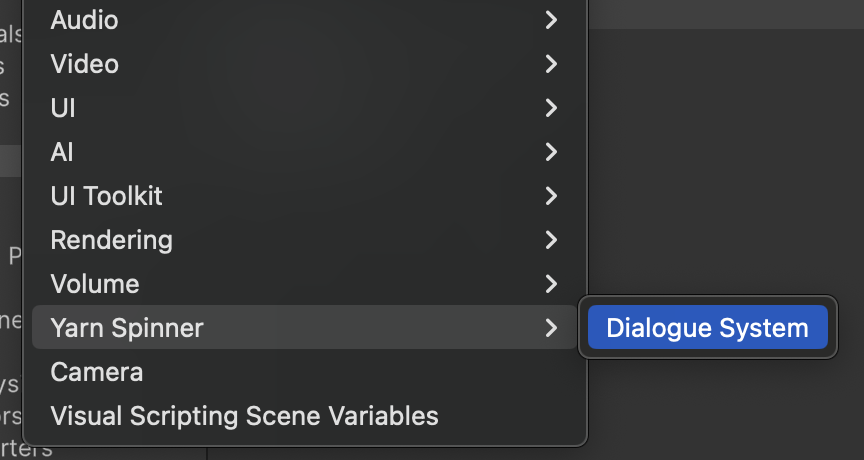The height and width of the screenshot is (460, 864).
Task: Open the Audio submenu entry
Action: [84, 20]
